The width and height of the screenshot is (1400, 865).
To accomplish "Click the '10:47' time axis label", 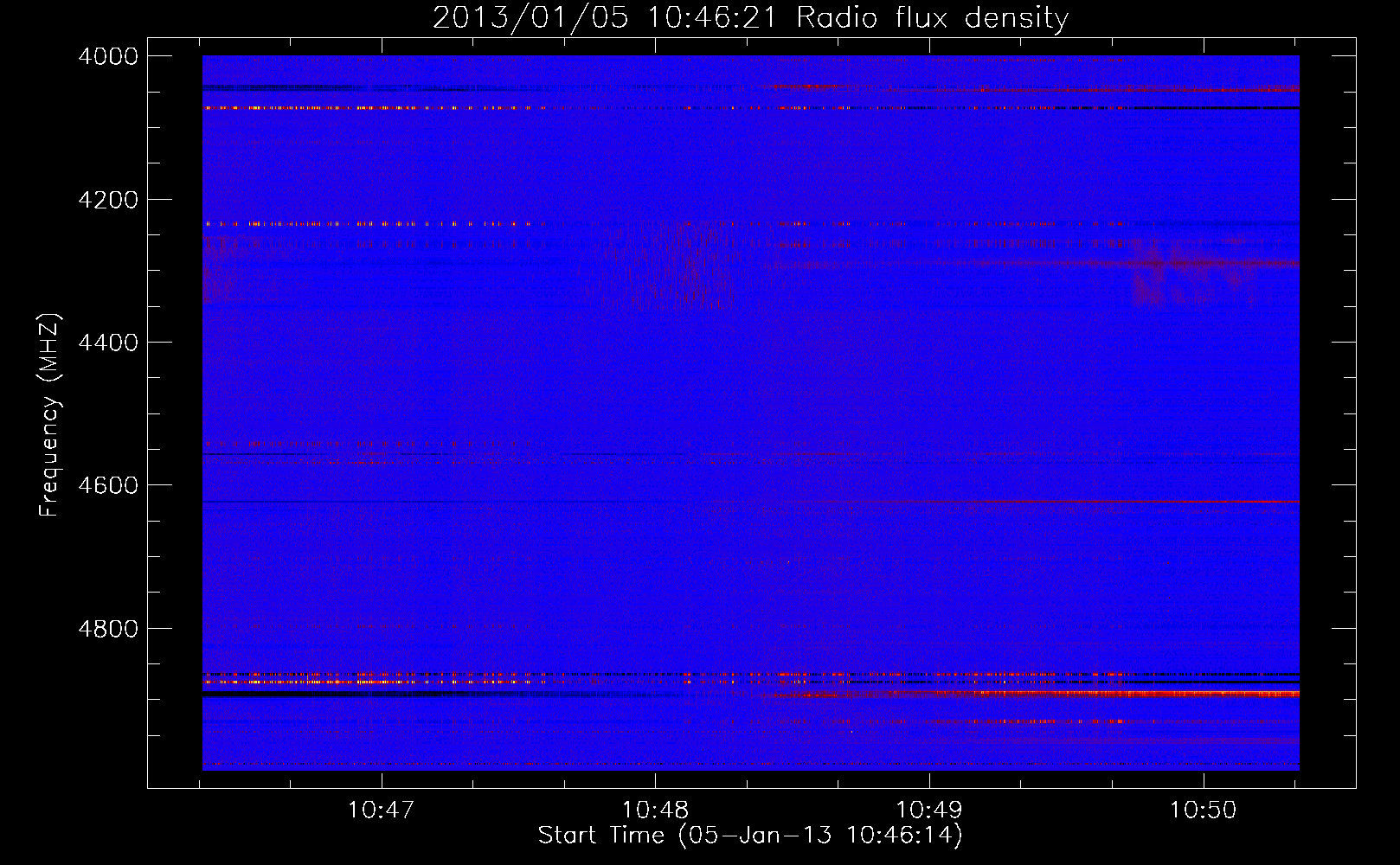I will pos(381,810).
